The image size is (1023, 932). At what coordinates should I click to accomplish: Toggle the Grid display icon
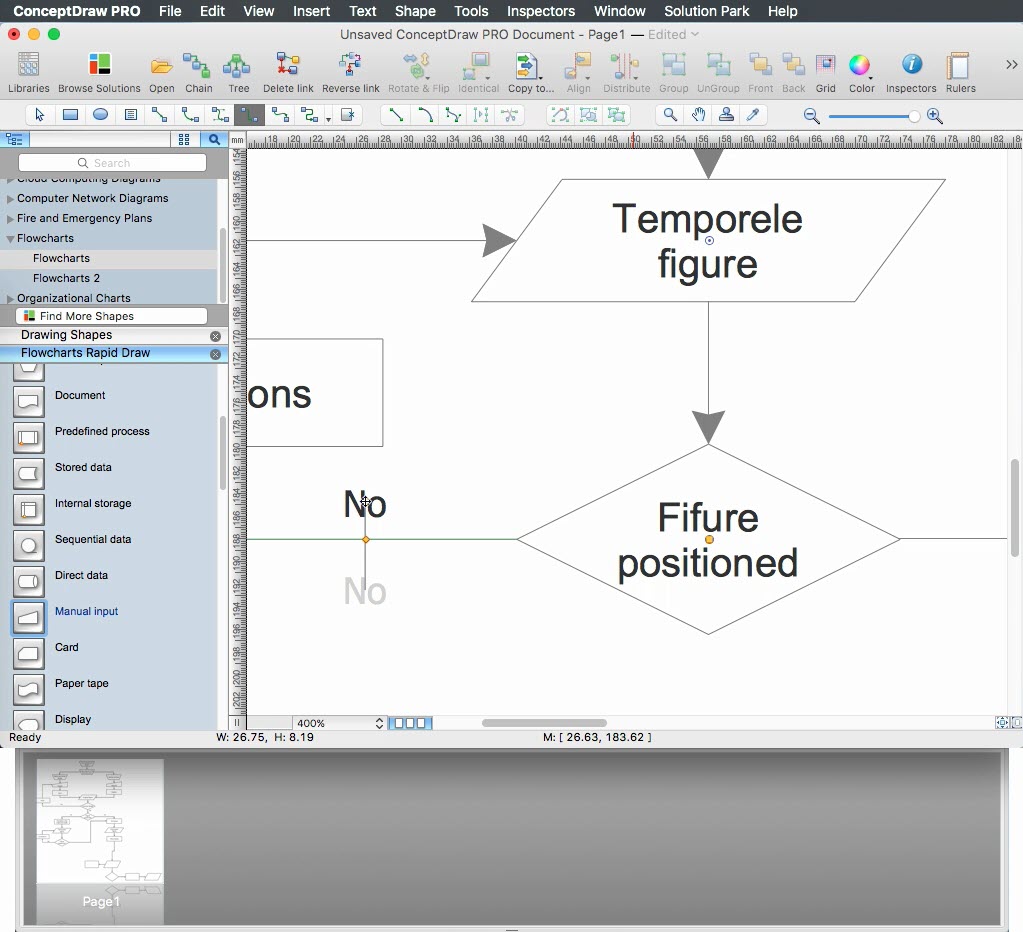825,65
